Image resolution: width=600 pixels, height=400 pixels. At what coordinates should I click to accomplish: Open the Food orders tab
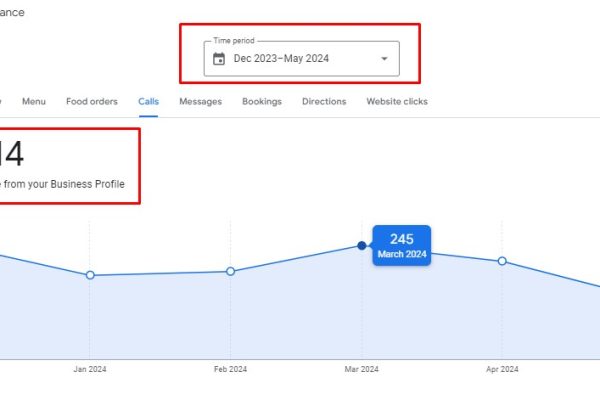tap(92, 101)
